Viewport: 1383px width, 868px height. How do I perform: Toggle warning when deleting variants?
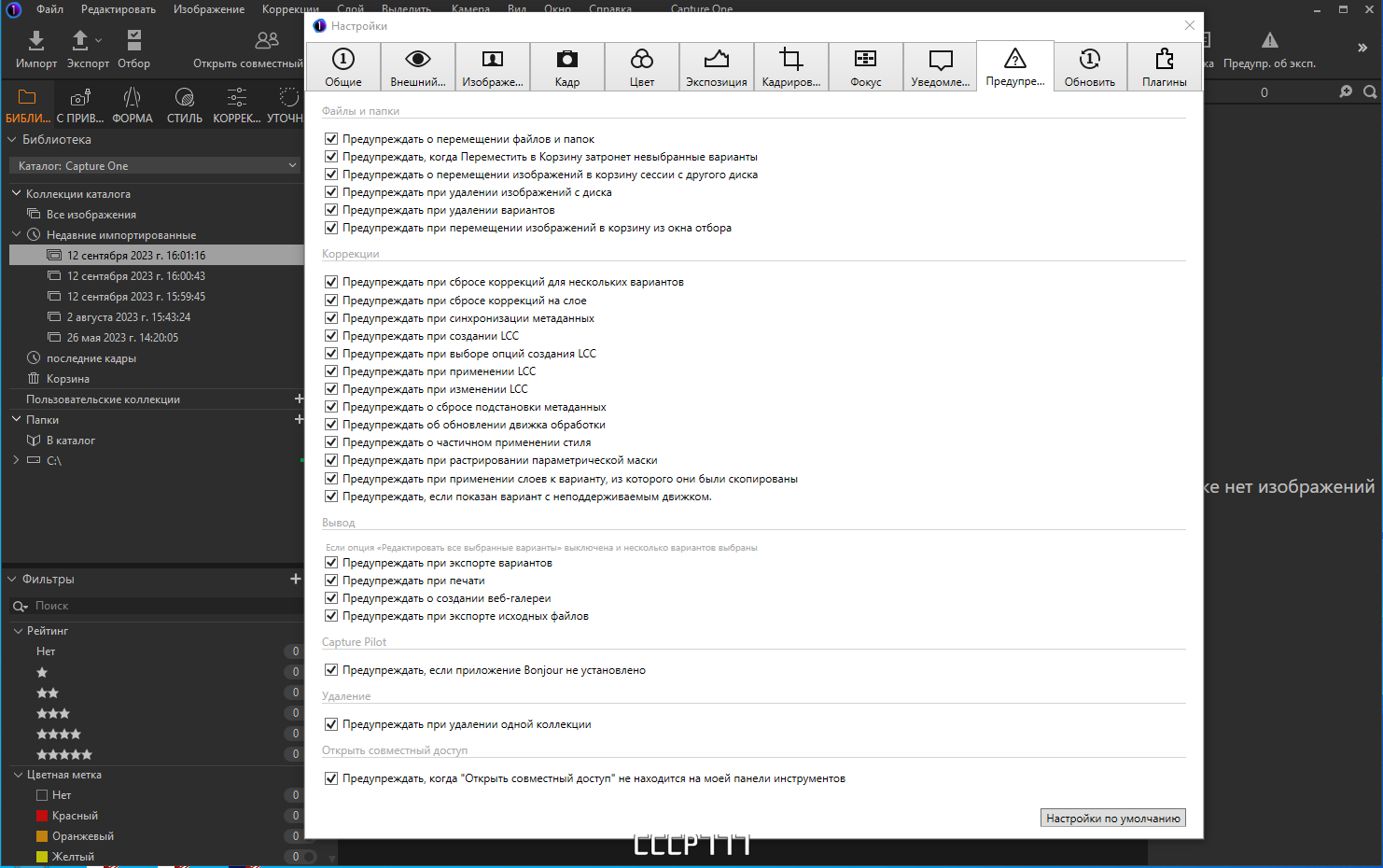tap(331, 209)
